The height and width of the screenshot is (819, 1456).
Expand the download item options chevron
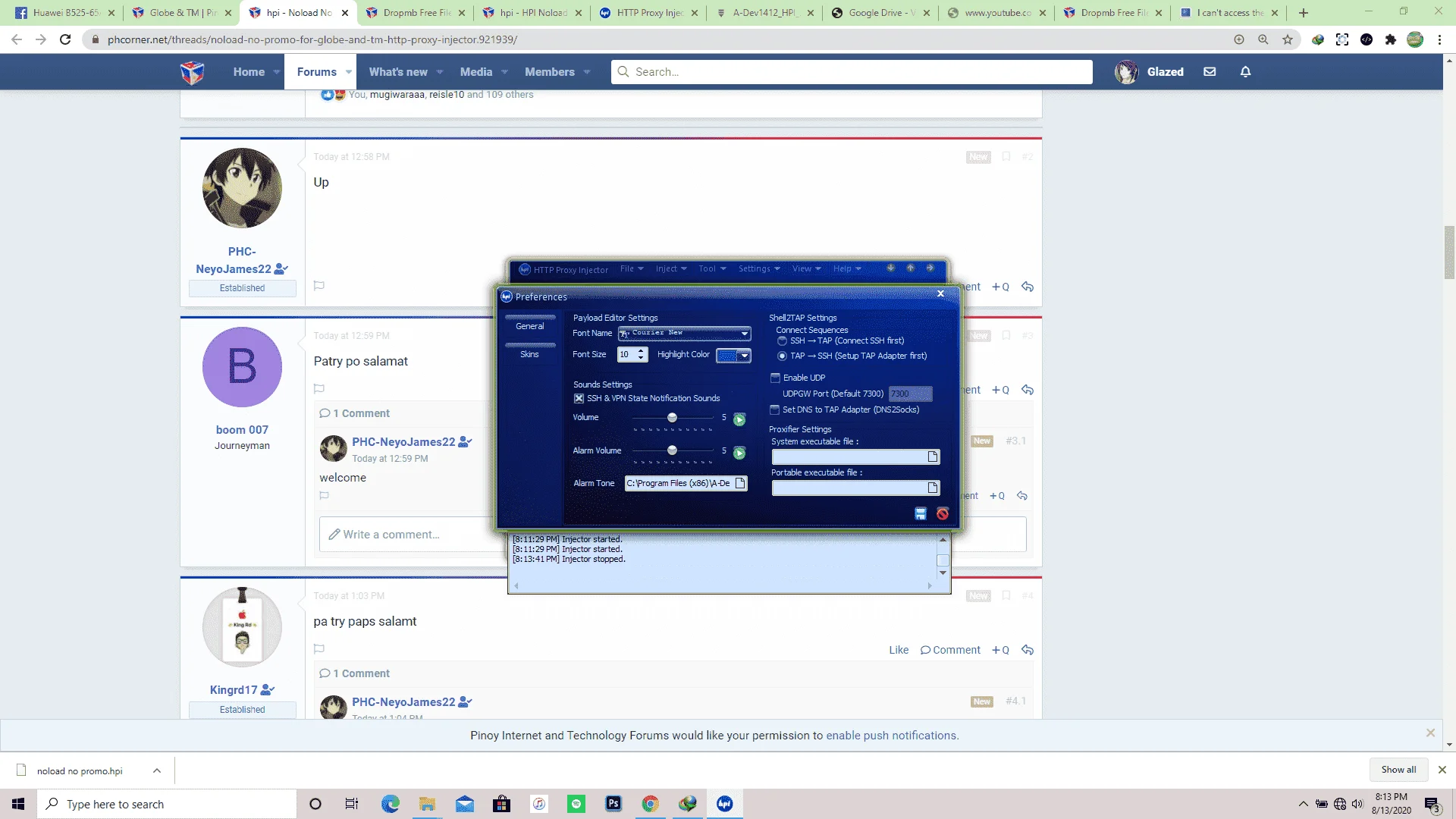pos(157,771)
